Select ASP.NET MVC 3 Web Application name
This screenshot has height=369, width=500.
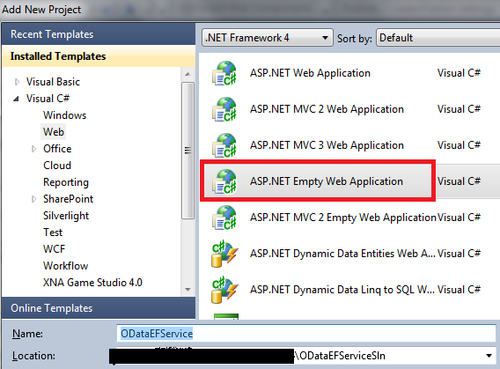coord(327,145)
